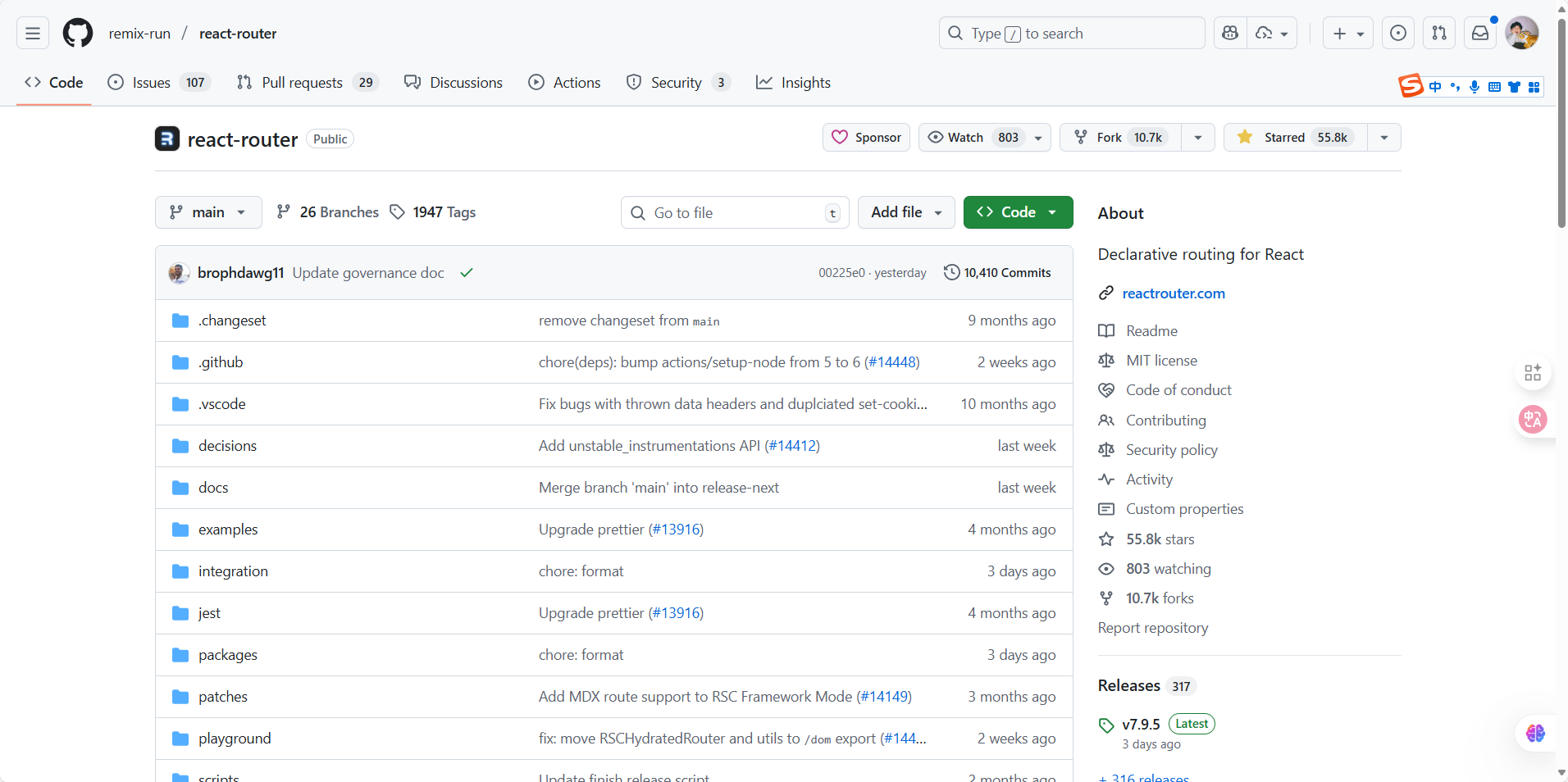Expand the Fork options dropdown arrow

pos(1198,138)
